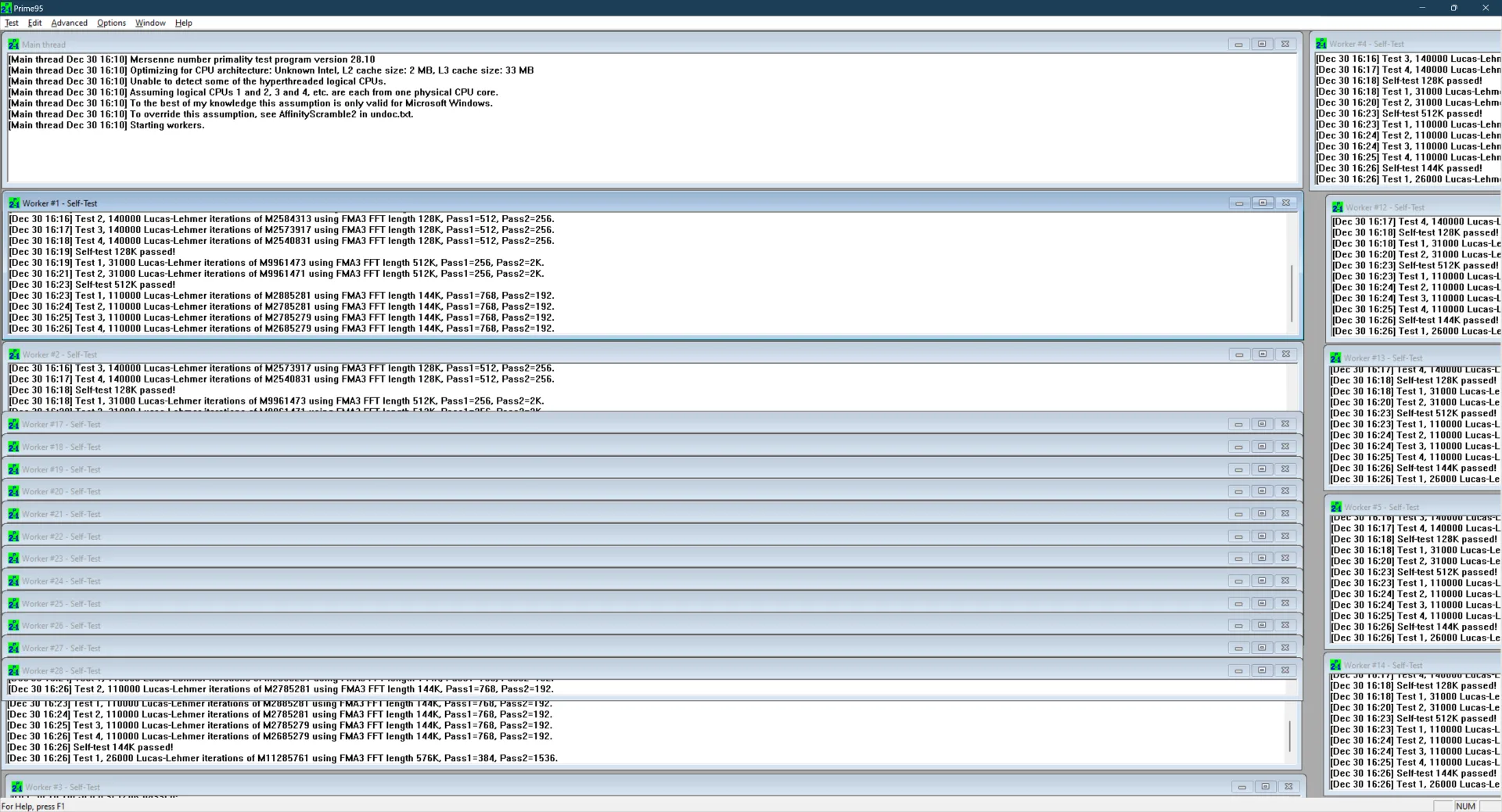Click the Worker #17 window icon
The width and height of the screenshot is (1502, 812).
[x=13, y=424]
